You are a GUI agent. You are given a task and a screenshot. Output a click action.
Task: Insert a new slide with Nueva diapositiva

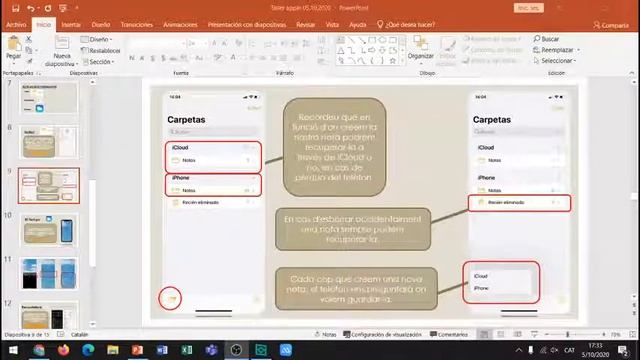point(62,51)
